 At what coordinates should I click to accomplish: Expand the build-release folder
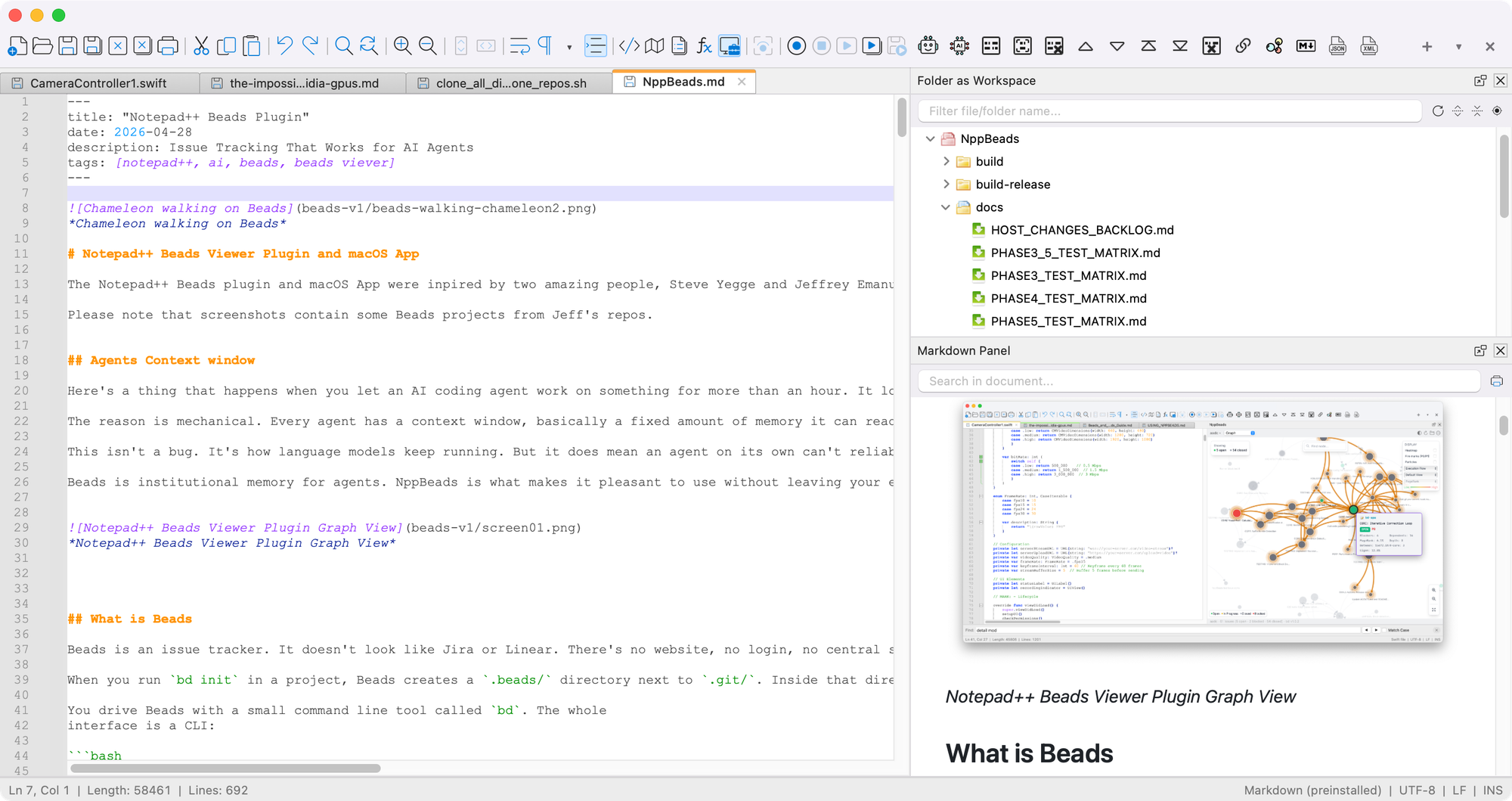[946, 184]
